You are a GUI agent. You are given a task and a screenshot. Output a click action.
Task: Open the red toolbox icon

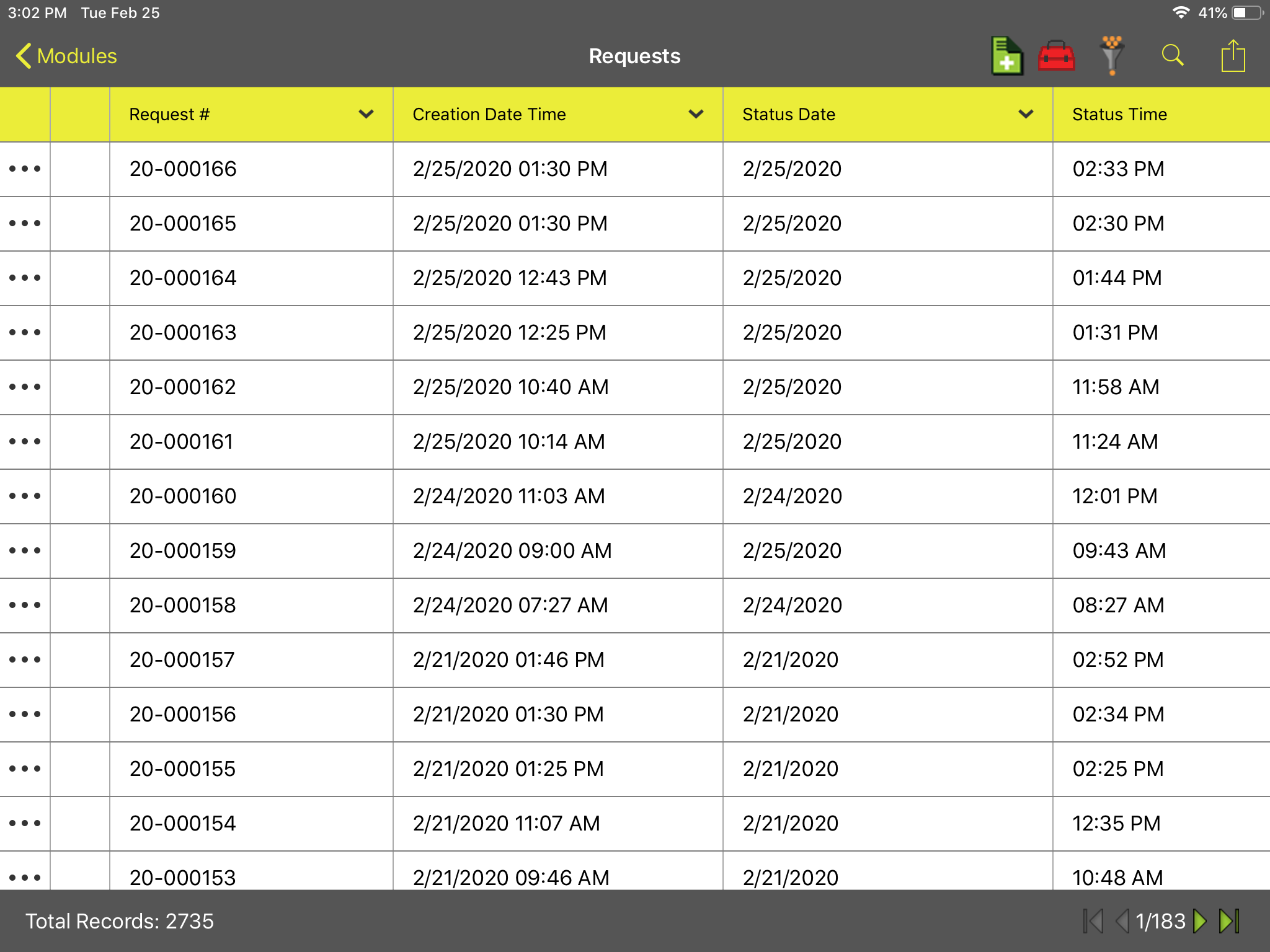1056,55
